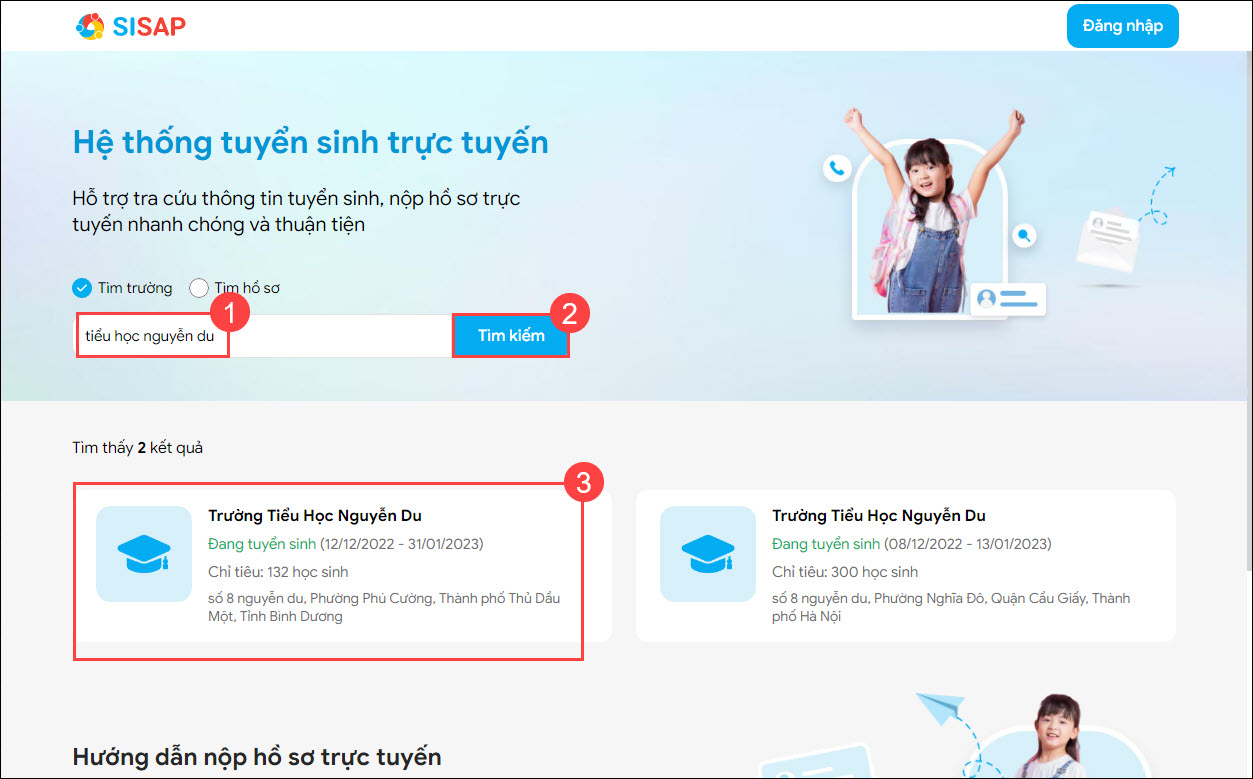1253x779 pixels.
Task: Click school title in Cầu Giấy card
Action: click(879, 516)
